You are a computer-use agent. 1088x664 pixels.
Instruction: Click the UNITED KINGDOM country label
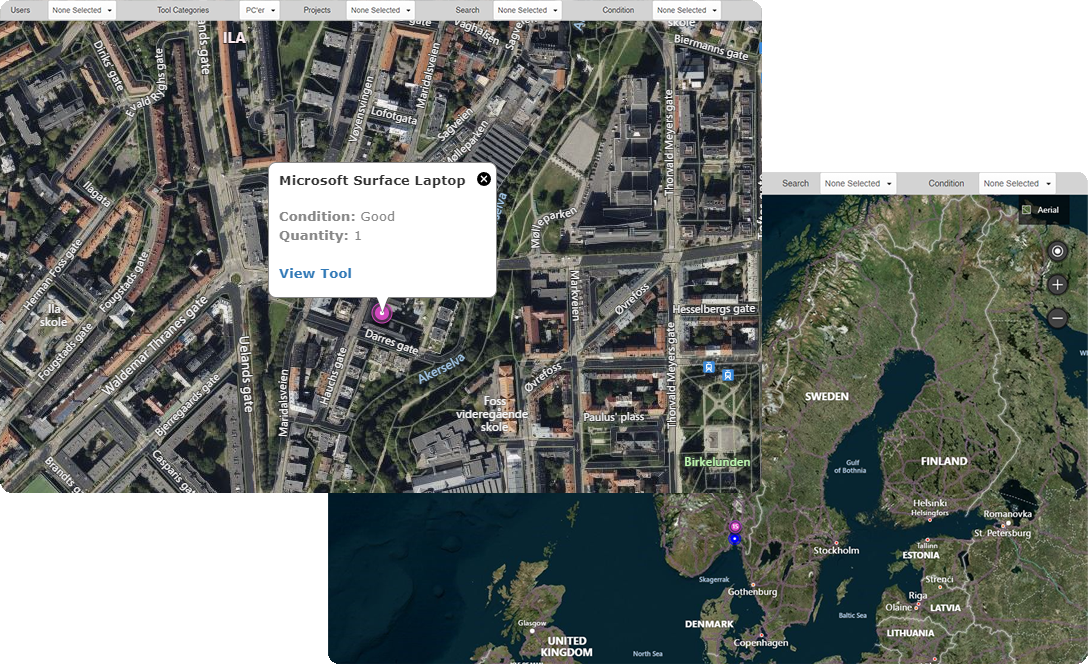(x=567, y=647)
